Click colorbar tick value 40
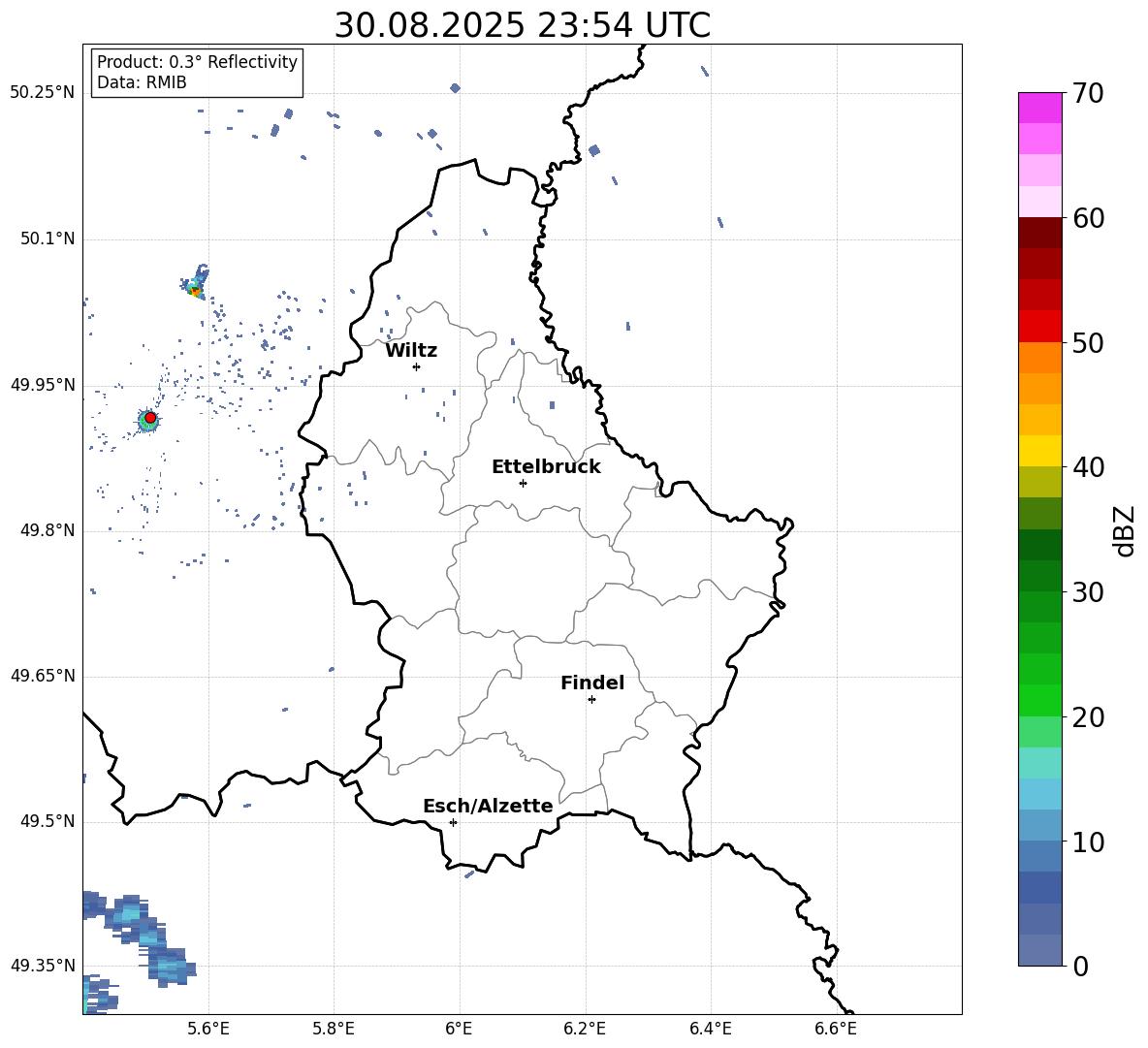The image size is (1148, 1048). click(x=1088, y=467)
